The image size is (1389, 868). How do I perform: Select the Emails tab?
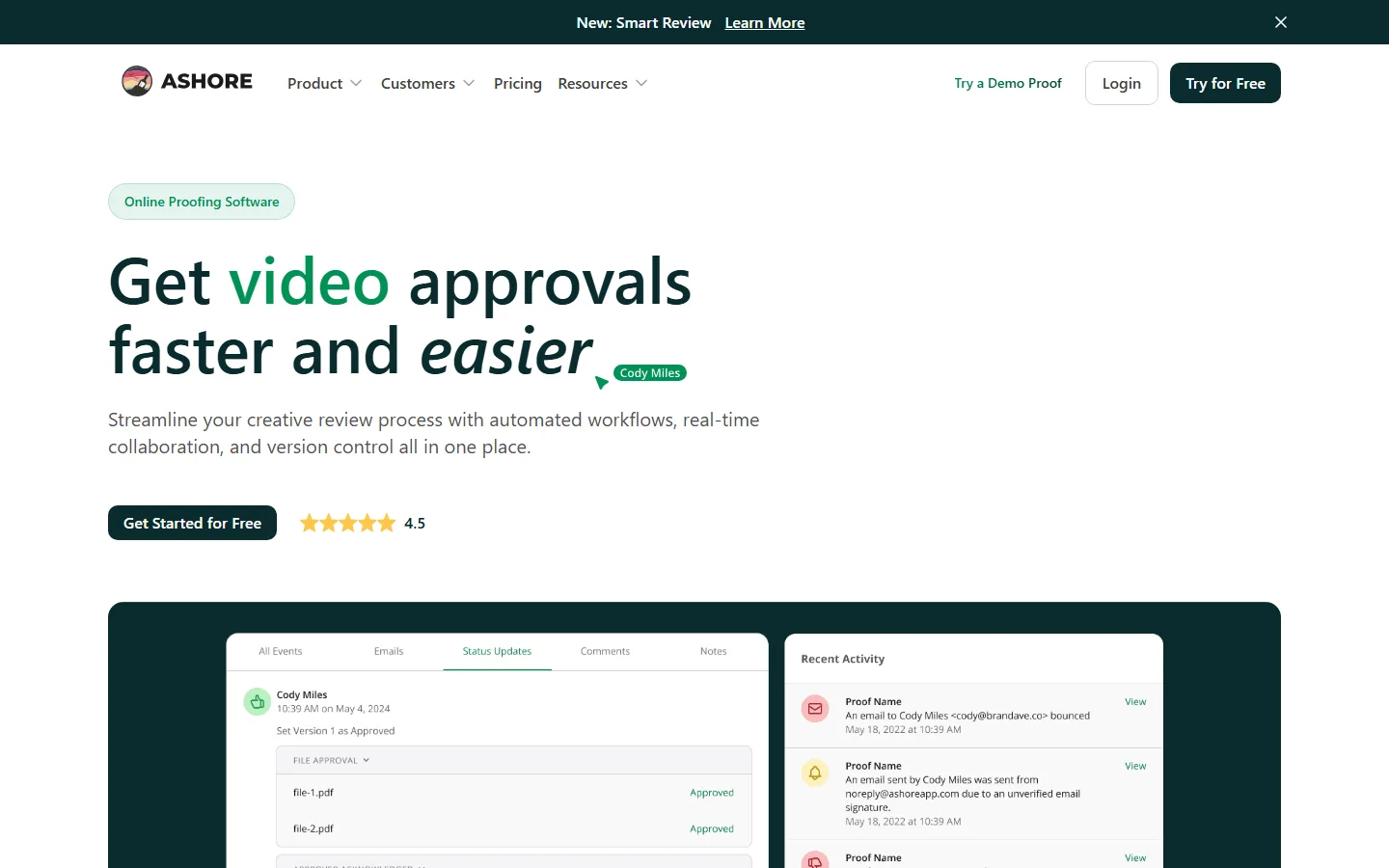tap(389, 651)
